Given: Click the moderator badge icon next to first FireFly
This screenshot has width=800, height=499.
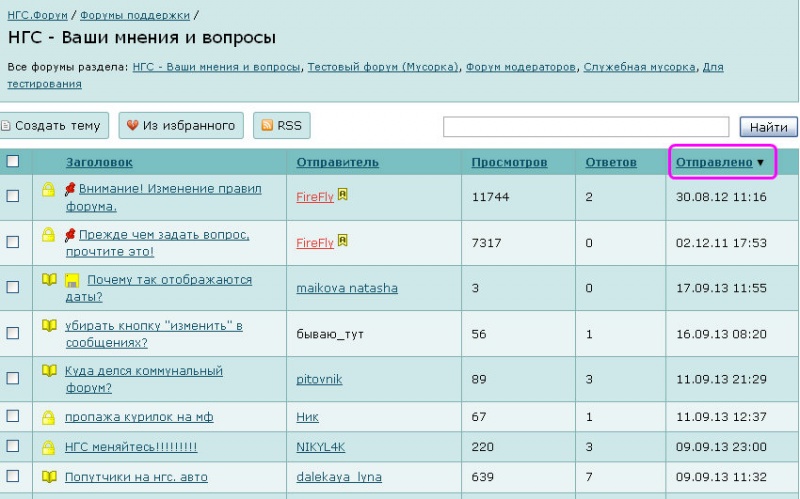Looking at the screenshot, I should (343, 196).
